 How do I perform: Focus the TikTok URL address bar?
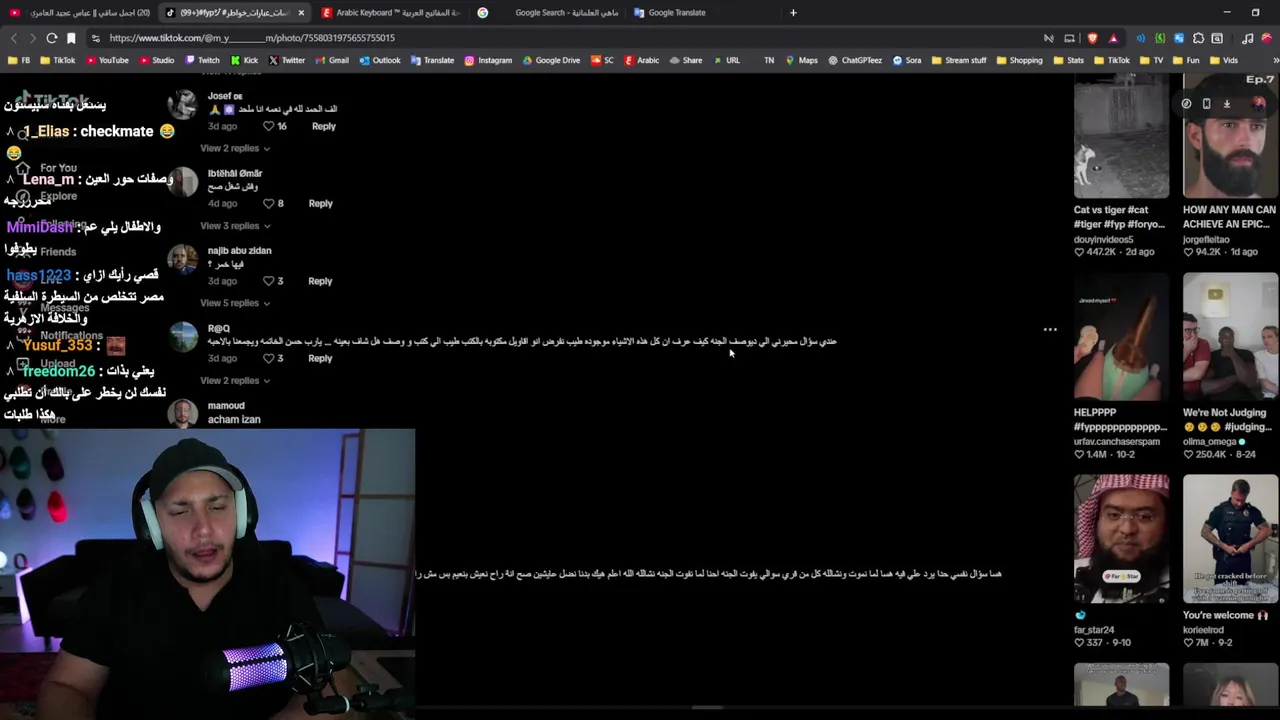560,38
